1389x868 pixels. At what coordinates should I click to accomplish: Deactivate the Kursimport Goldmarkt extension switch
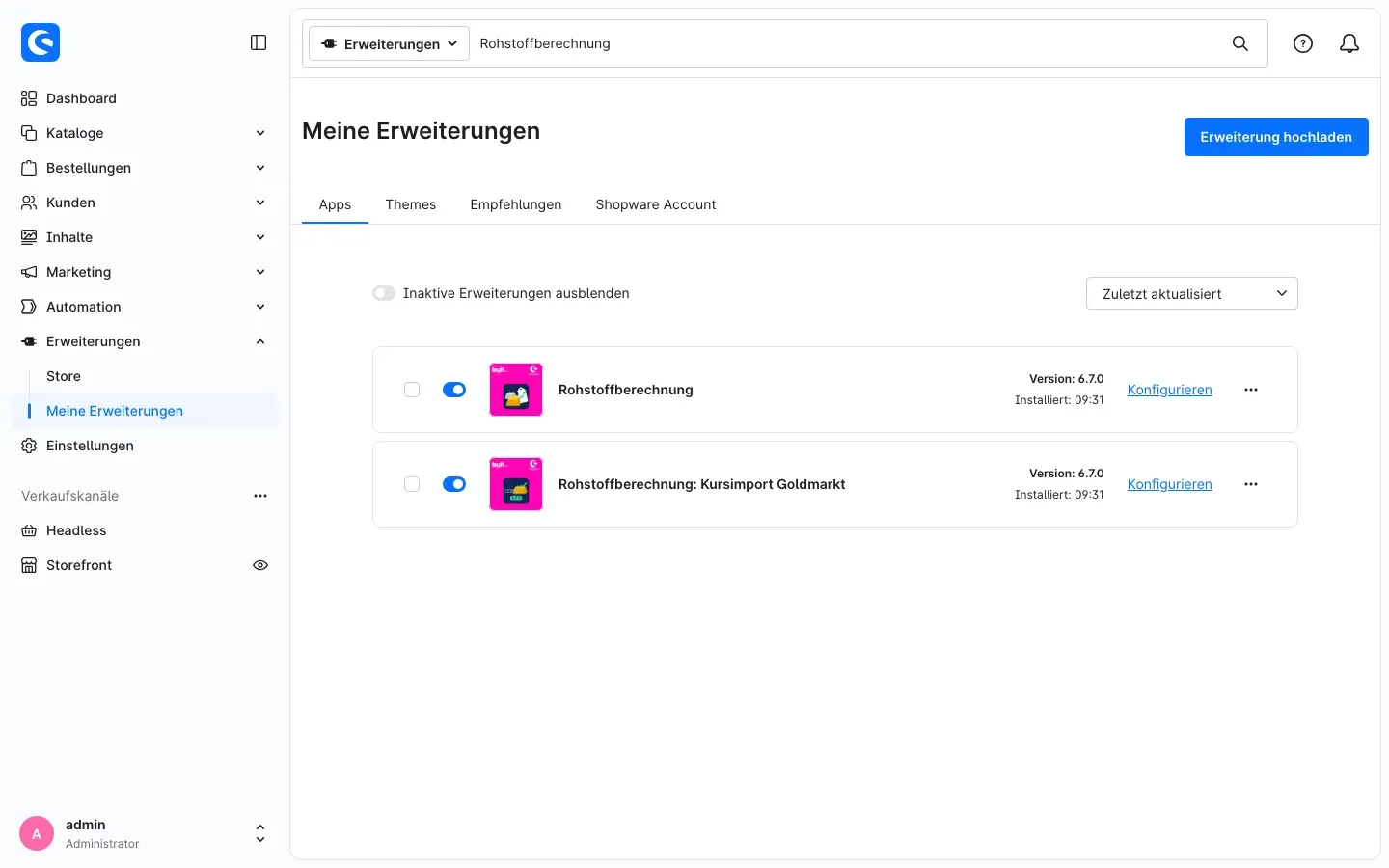(x=454, y=484)
